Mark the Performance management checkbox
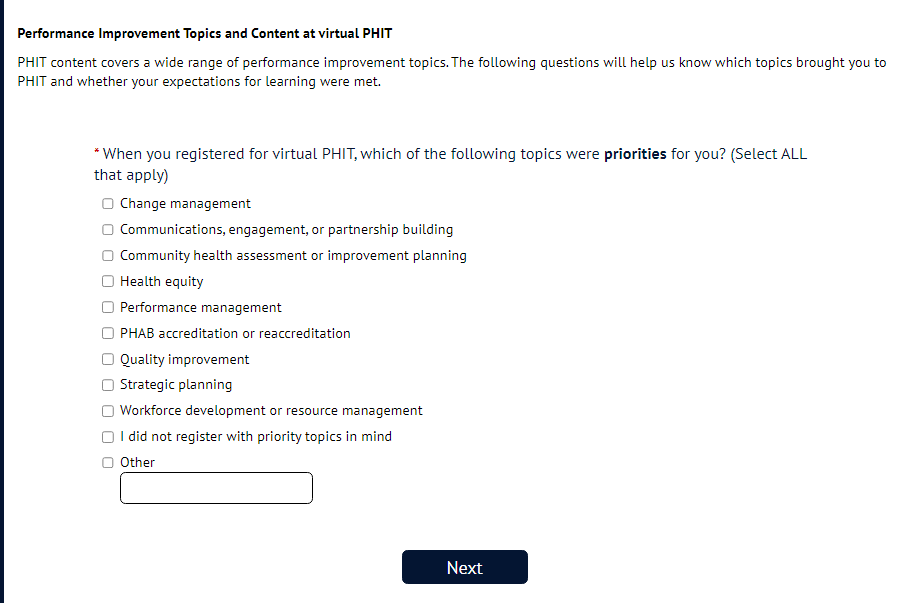This screenshot has height=603, width=912. 108,308
